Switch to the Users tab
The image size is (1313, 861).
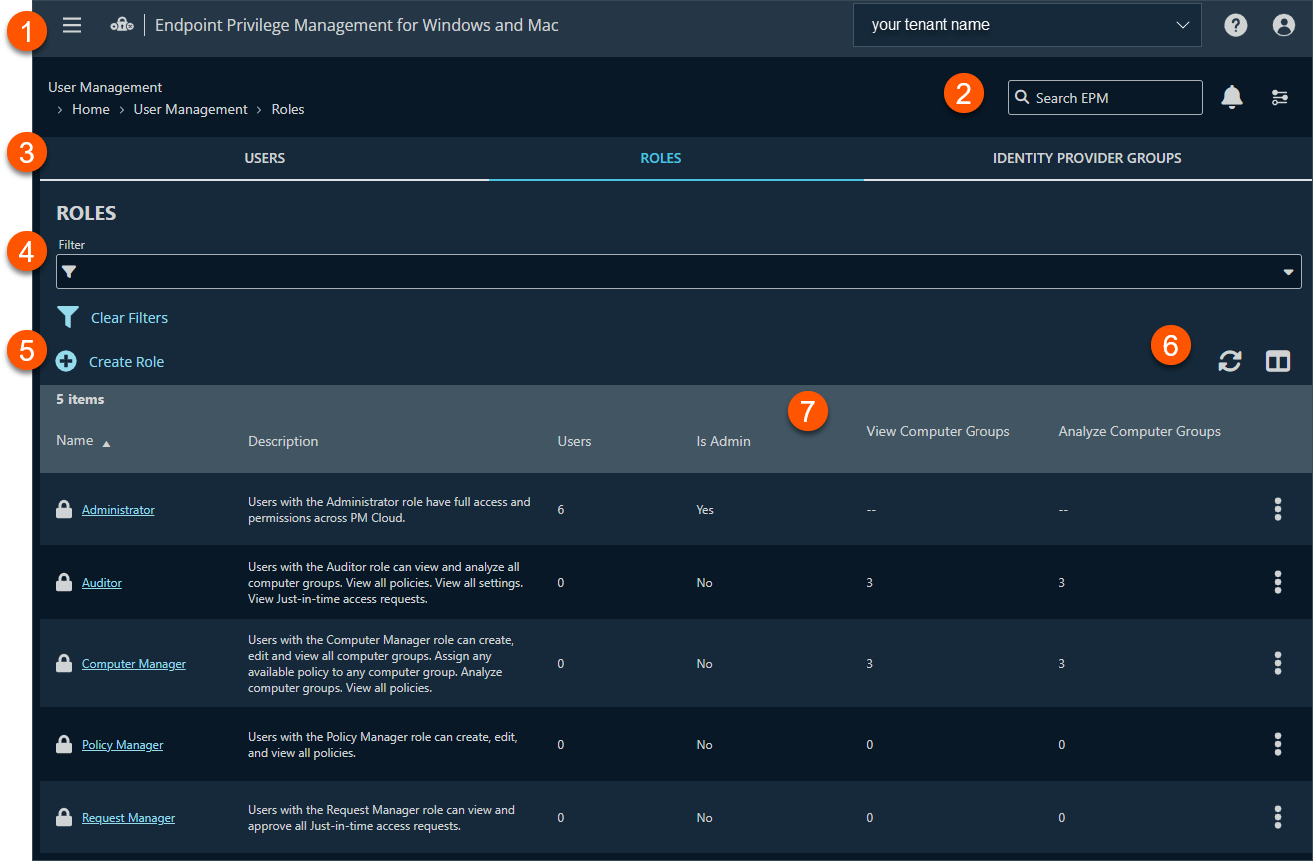coord(265,158)
